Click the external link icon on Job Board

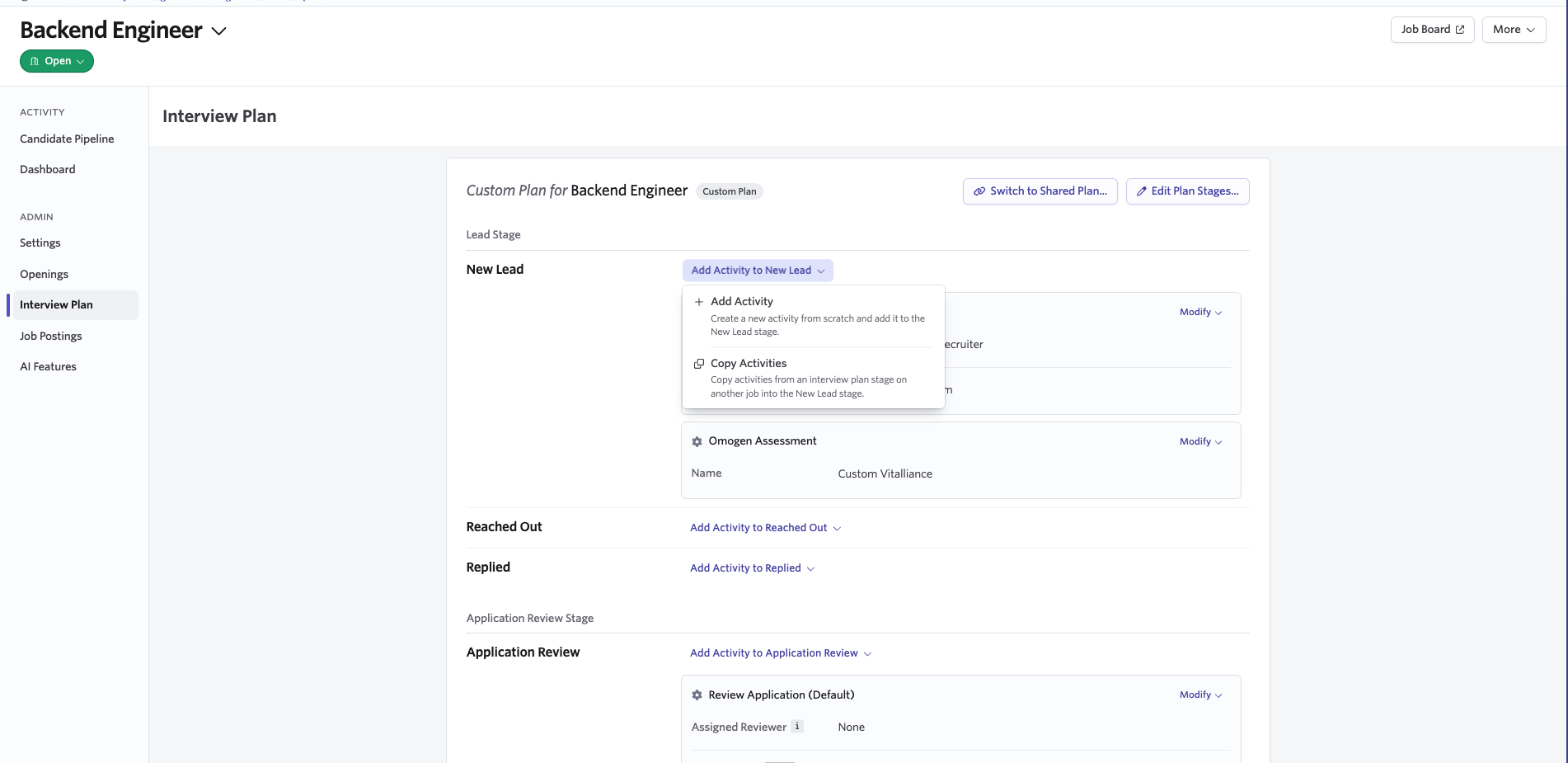(1459, 29)
